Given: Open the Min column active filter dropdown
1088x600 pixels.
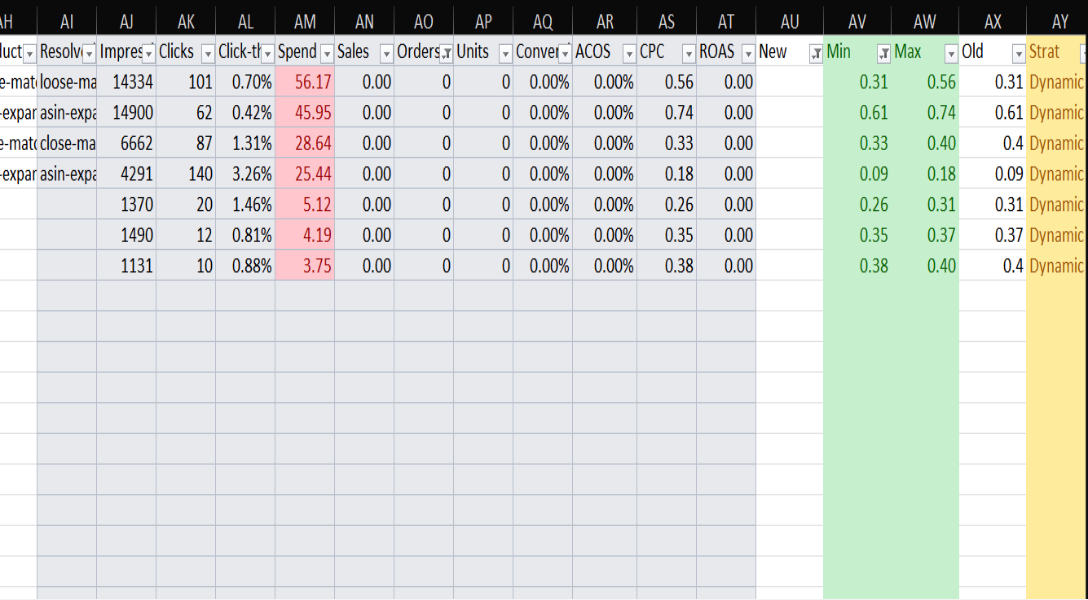Looking at the screenshot, I should pyautogui.click(x=884, y=53).
